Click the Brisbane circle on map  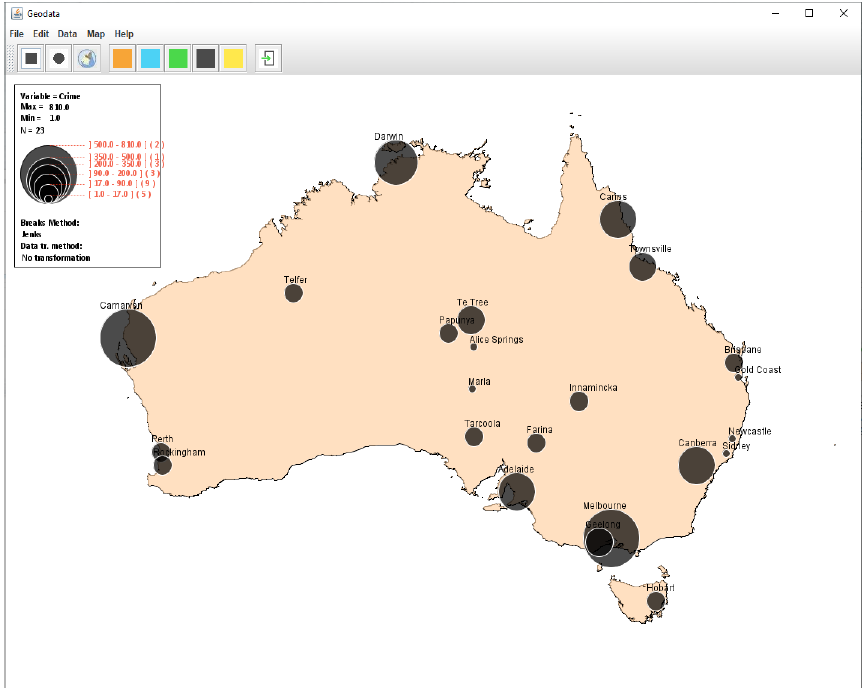pyautogui.click(x=734, y=363)
